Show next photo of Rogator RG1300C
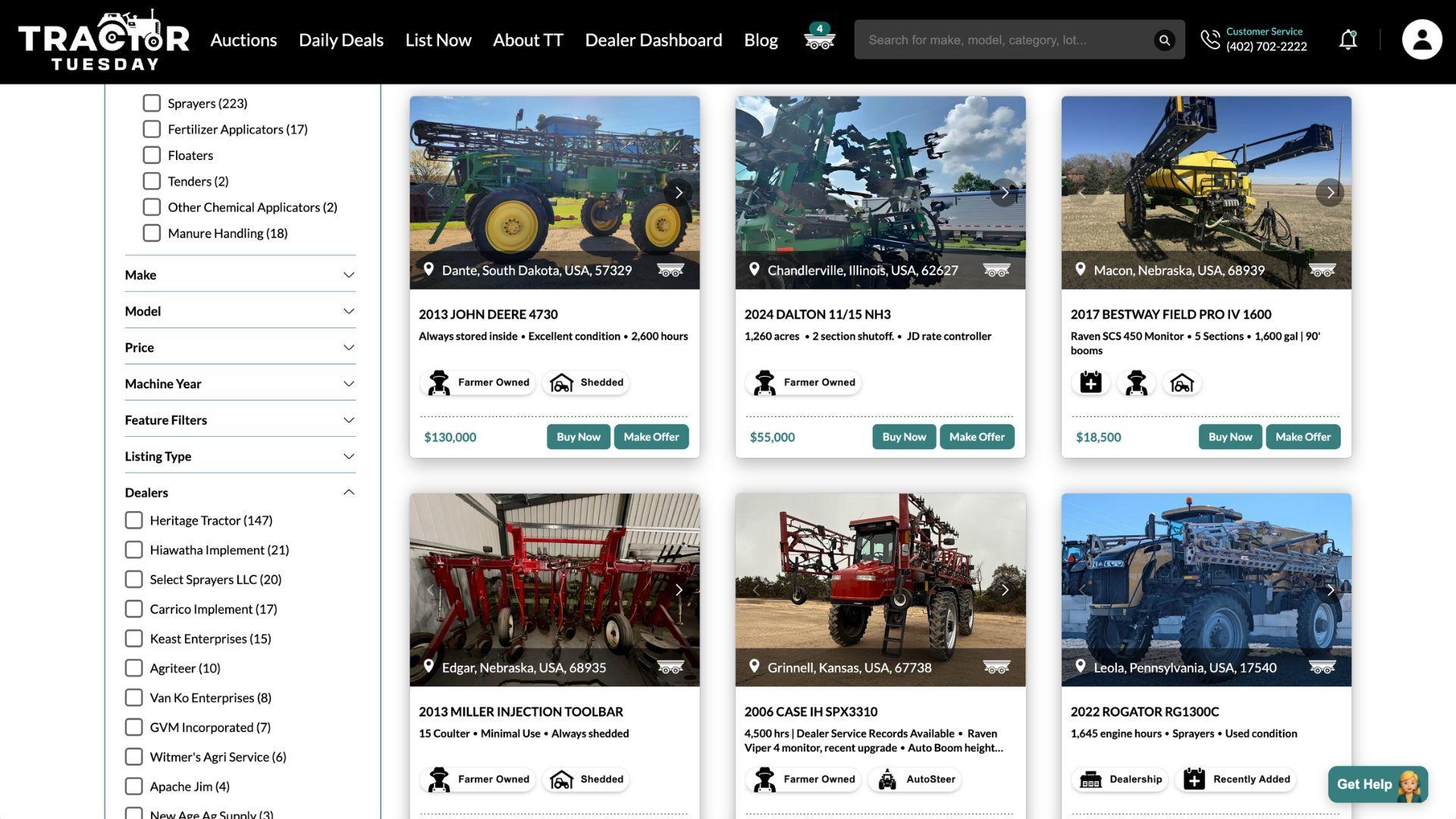 1330,590
